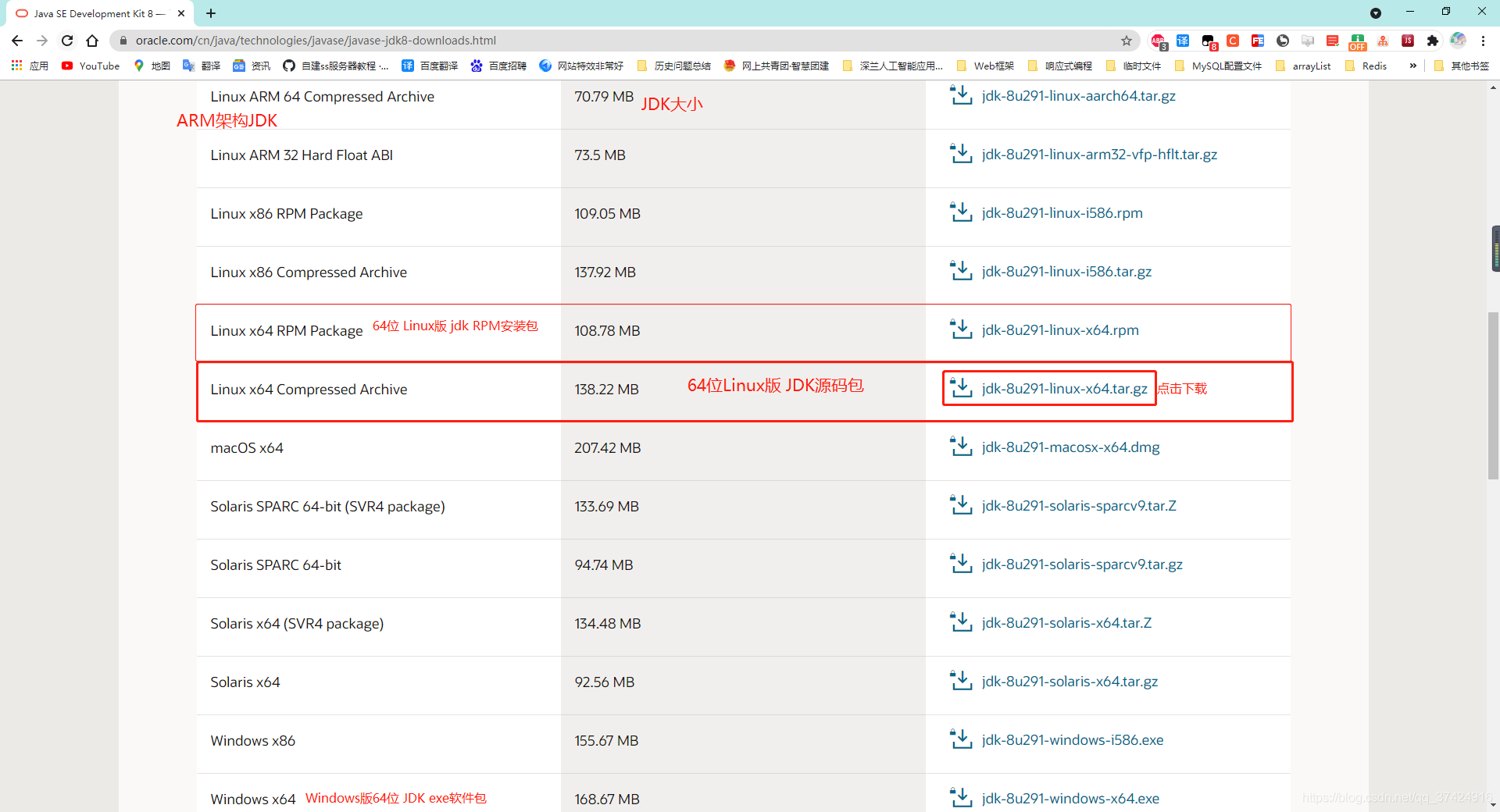1500x812 pixels.
Task: Select the 'macOS x64' row label
Action: point(247,447)
